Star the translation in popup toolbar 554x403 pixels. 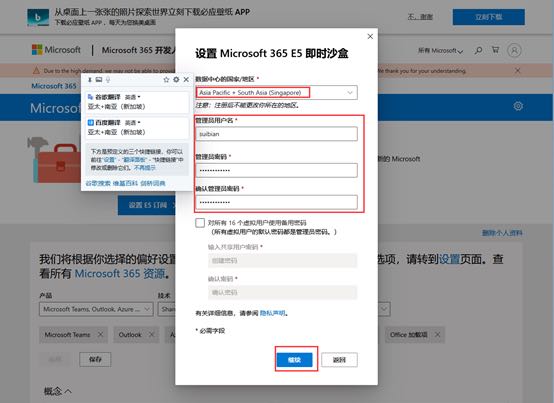166,80
